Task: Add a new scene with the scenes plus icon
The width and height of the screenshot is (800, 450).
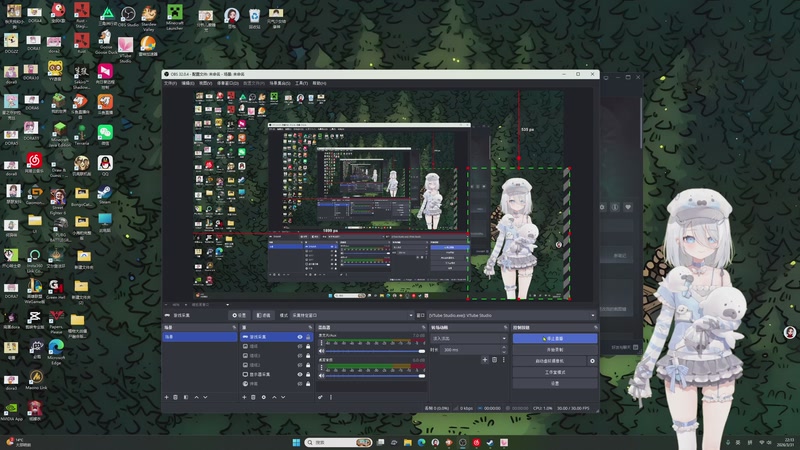Action: (166, 397)
